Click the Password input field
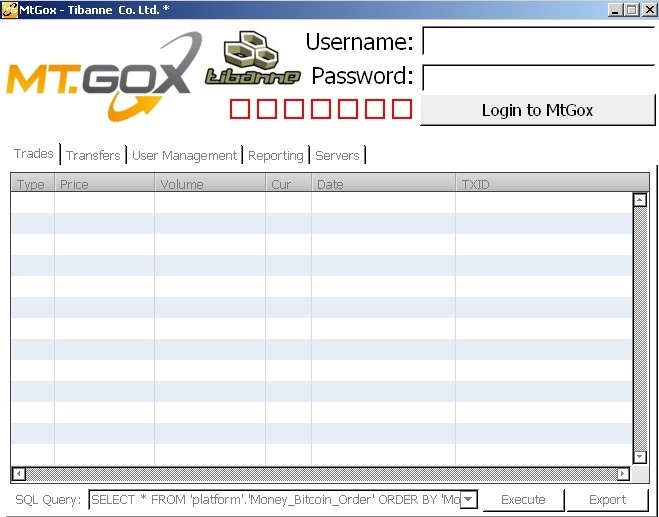The height and width of the screenshot is (517, 659). tap(538, 77)
